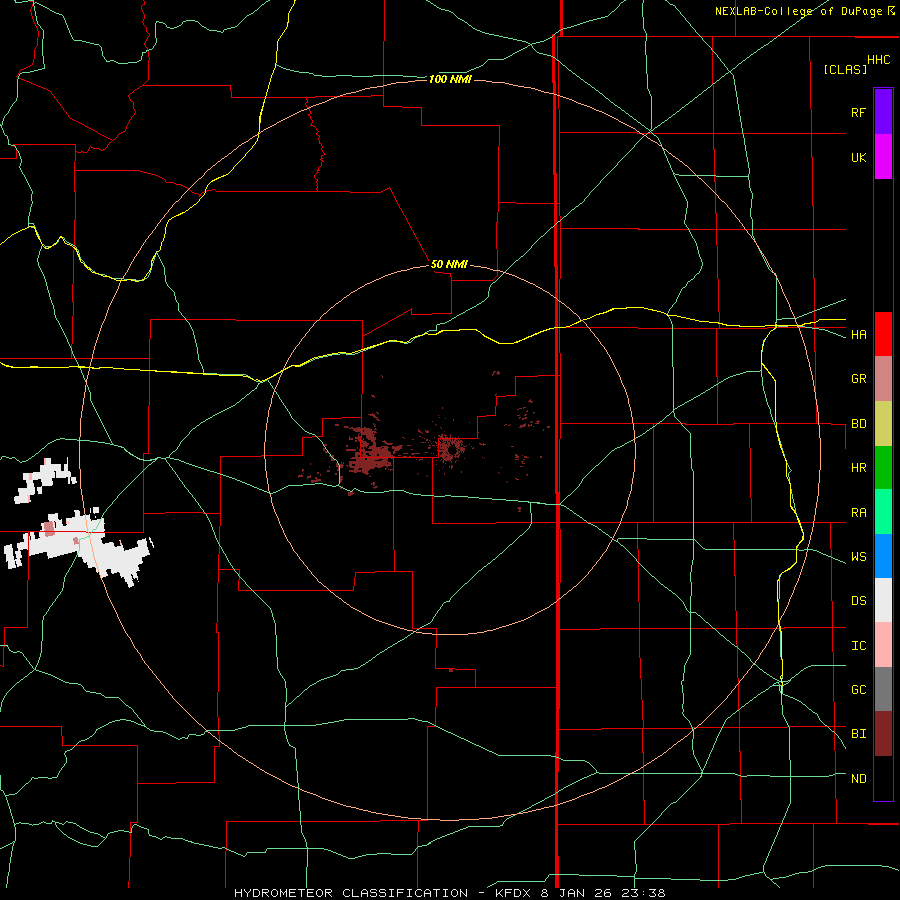
Task: Click the blue WS legend swatch
Action: tap(883, 556)
